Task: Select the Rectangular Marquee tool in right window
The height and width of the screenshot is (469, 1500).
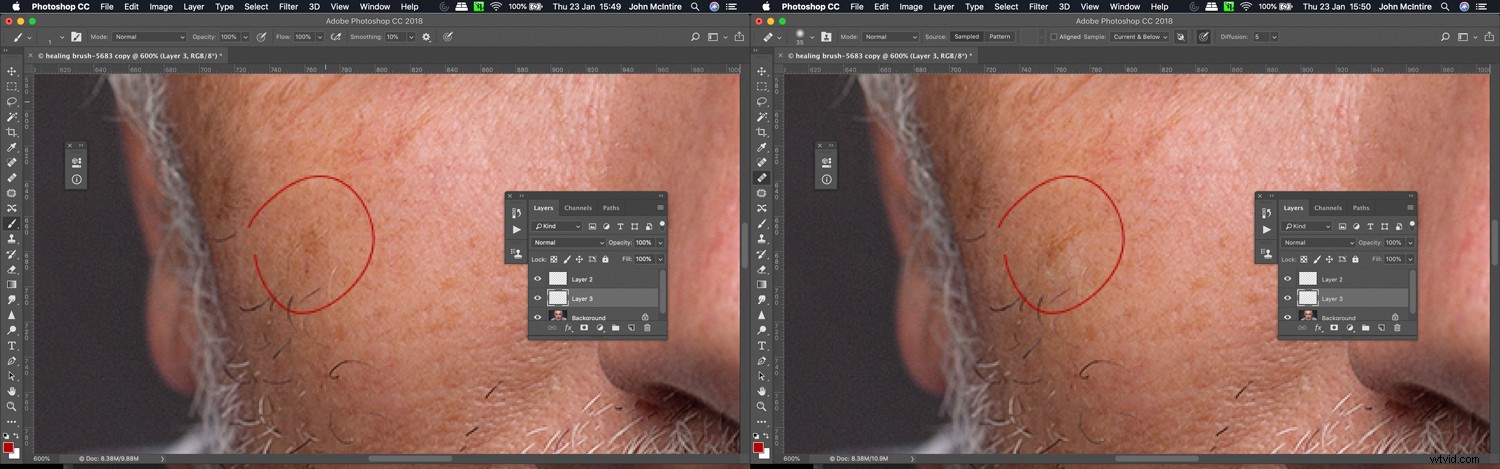Action: click(762, 87)
